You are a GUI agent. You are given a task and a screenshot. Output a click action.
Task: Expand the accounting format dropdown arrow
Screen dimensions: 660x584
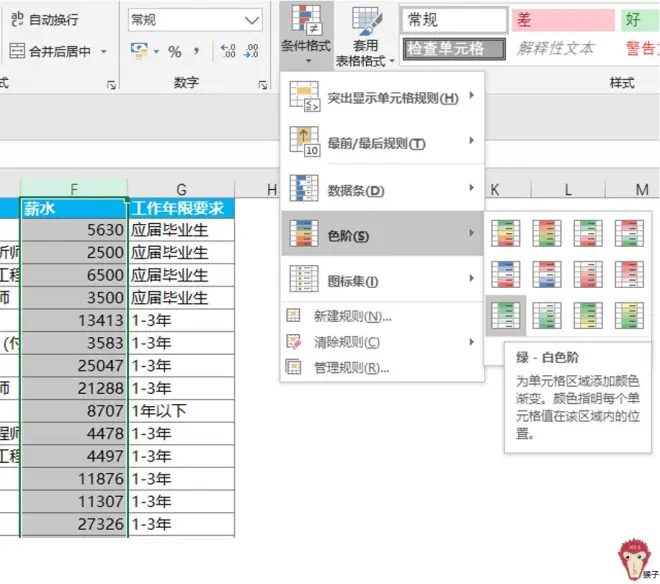(156, 51)
